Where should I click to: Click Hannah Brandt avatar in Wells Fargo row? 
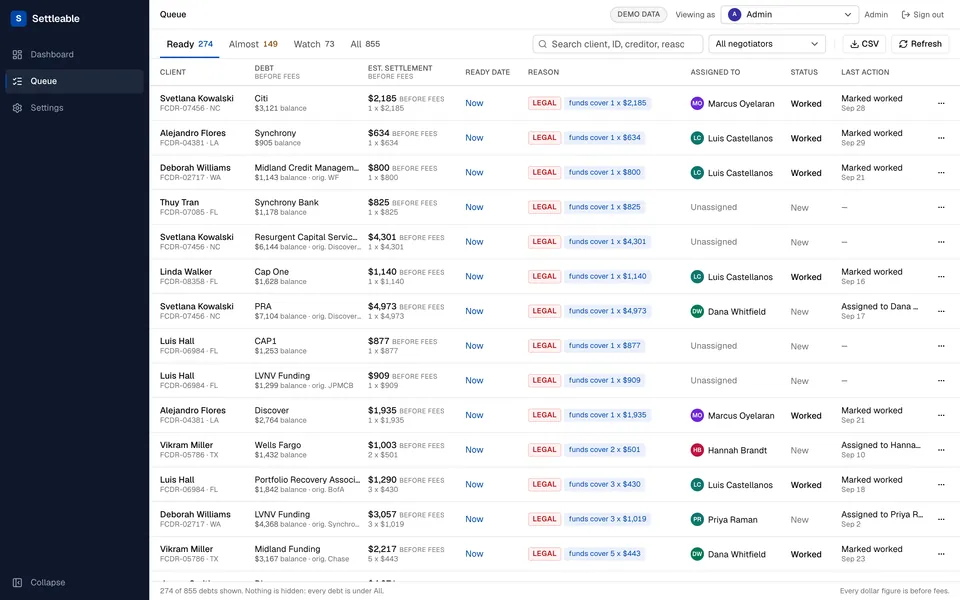pyautogui.click(x=697, y=450)
